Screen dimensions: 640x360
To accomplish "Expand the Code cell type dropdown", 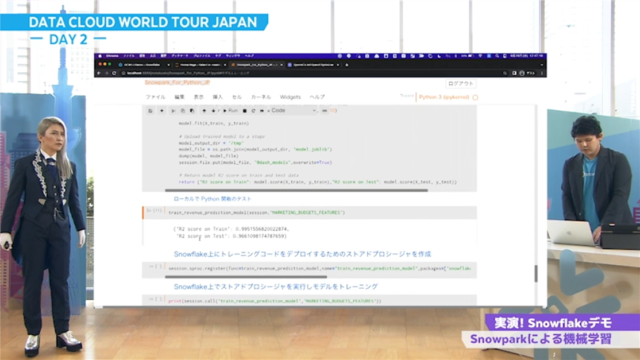I will (293, 111).
